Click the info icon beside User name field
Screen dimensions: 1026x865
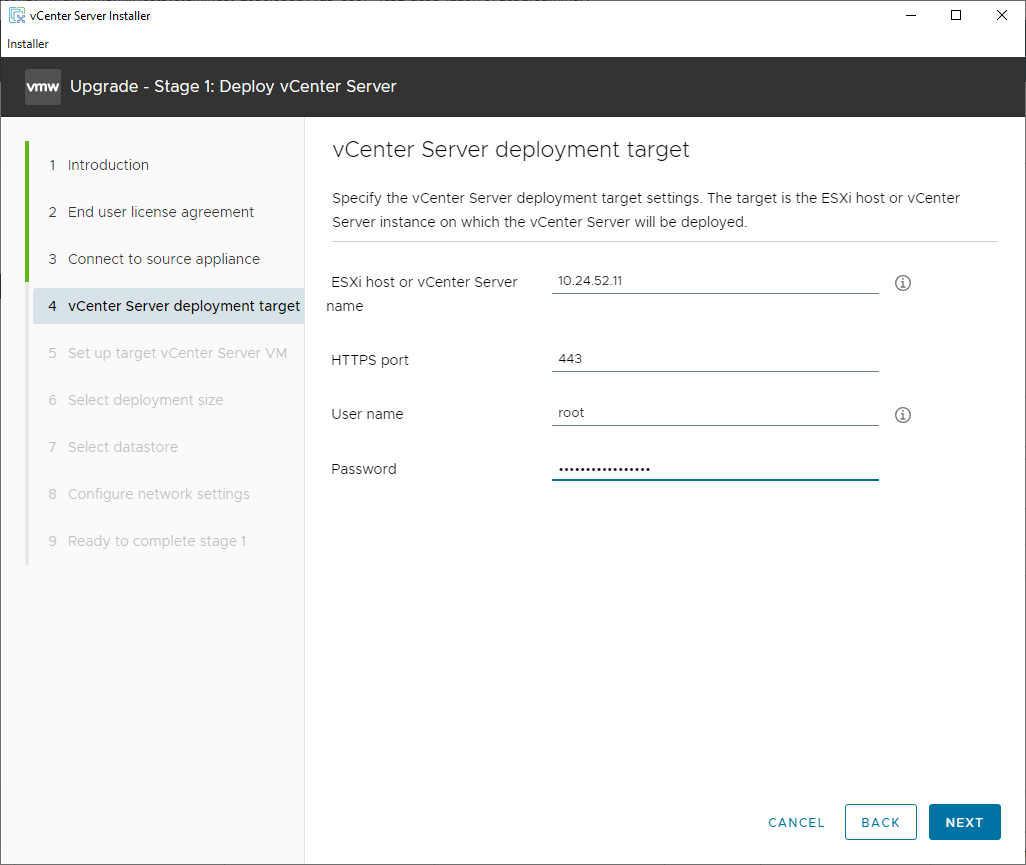pos(902,415)
